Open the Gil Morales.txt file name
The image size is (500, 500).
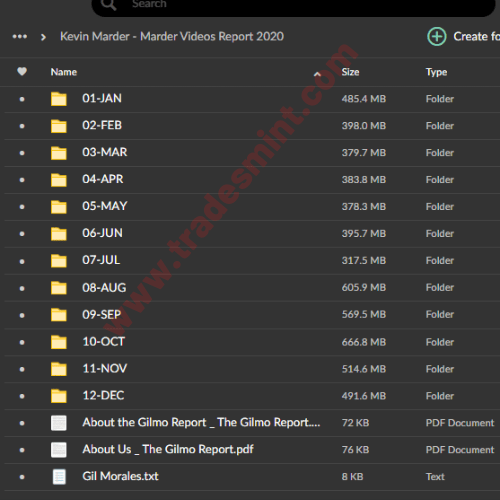pos(120,476)
